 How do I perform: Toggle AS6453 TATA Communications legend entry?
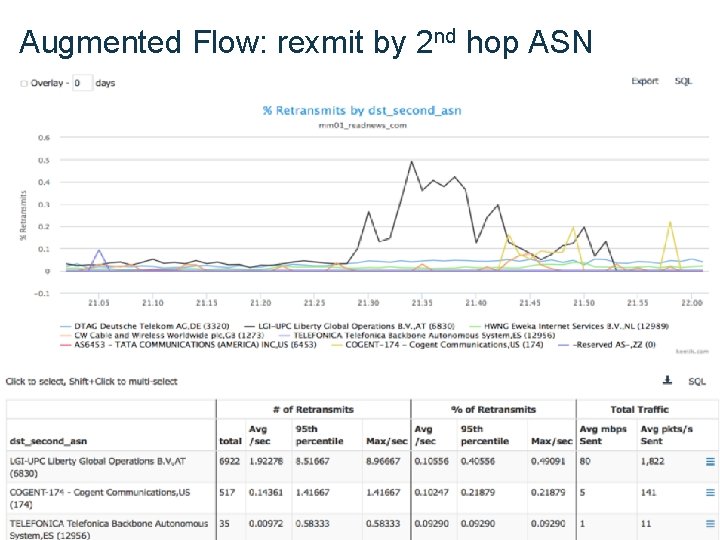pos(188,344)
